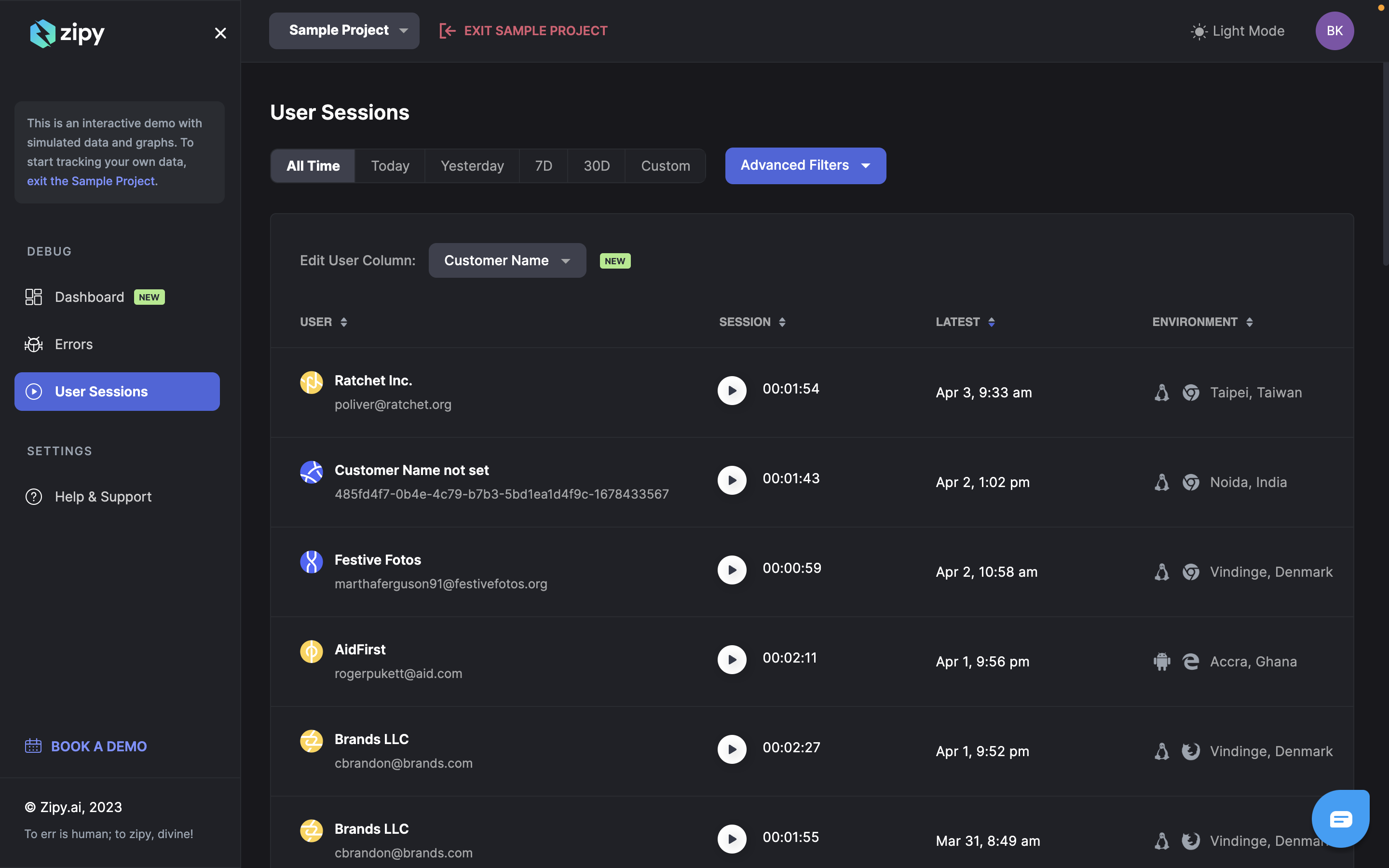Follow the exit the Sample Project link
Image resolution: width=1389 pixels, height=868 pixels.
(x=91, y=181)
